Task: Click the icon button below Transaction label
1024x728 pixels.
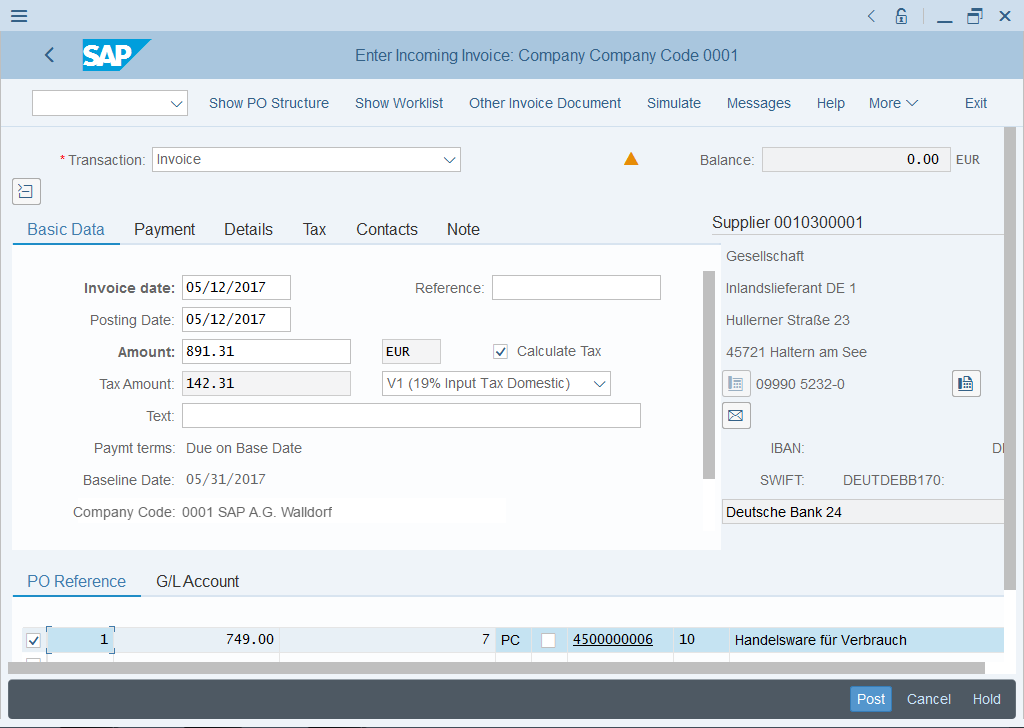Action: tap(26, 191)
